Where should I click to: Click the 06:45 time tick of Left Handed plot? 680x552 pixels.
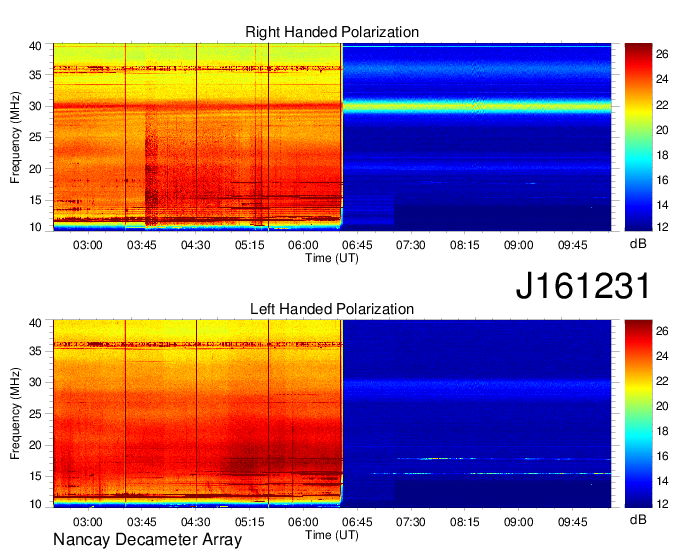coord(357,522)
